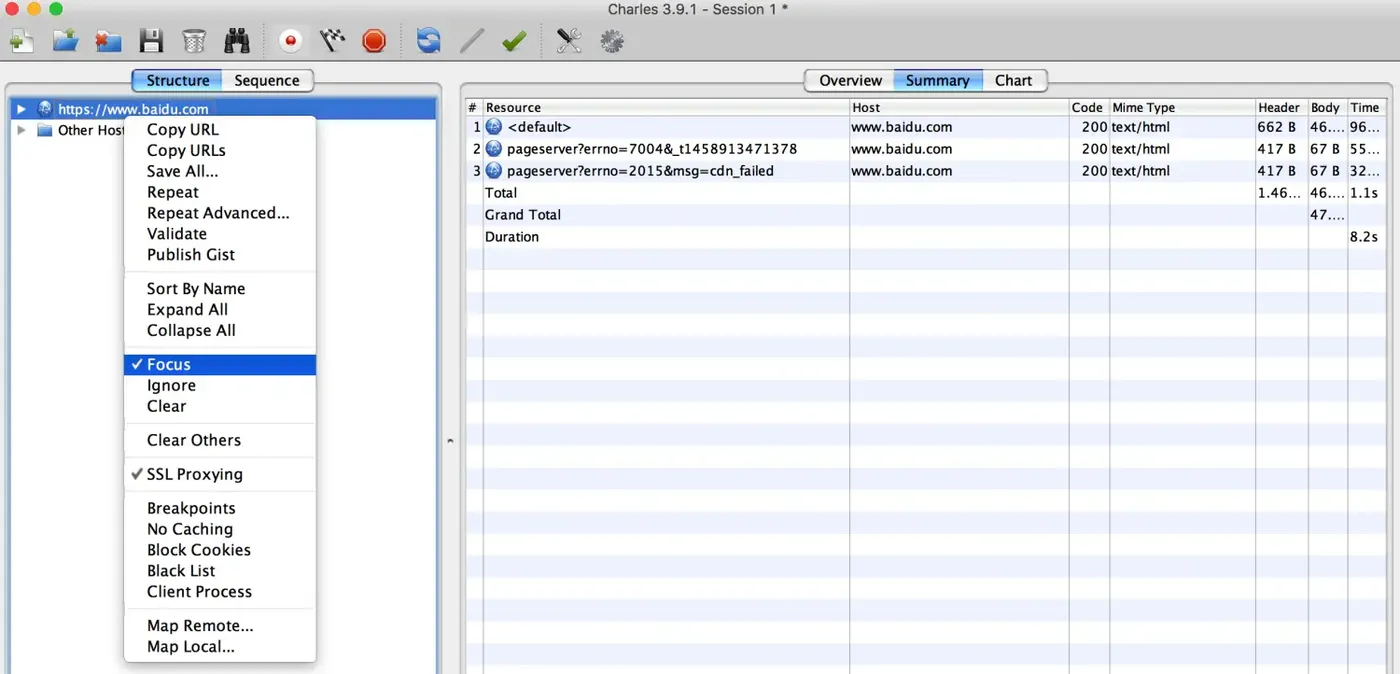The height and width of the screenshot is (674, 1400).
Task: Open the Chart tab
Action: point(1013,80)
